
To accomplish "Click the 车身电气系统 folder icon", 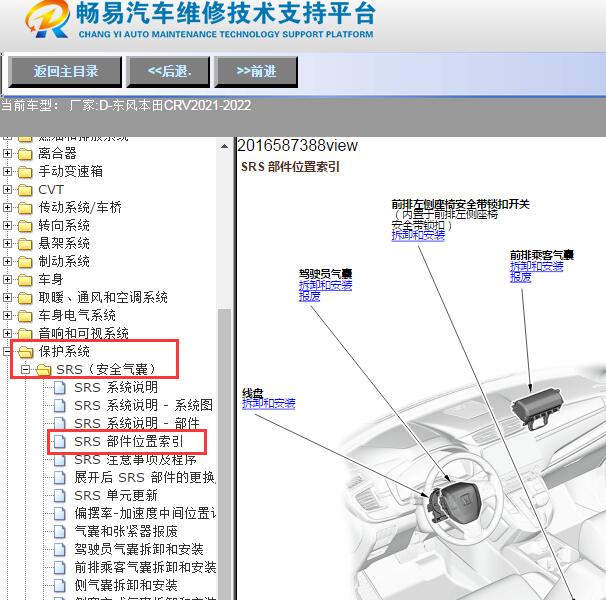I will tap(25, 316).
